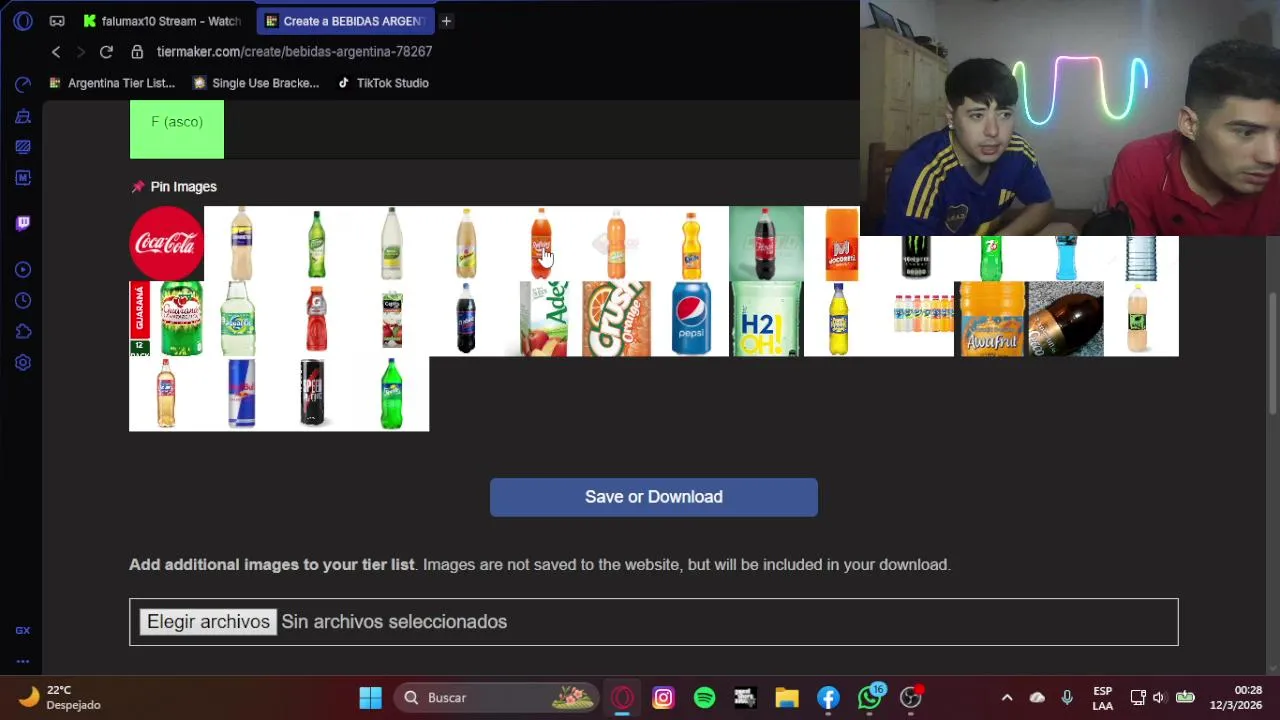
Task: Select the Cepita juice carton image
Action: 391,318
